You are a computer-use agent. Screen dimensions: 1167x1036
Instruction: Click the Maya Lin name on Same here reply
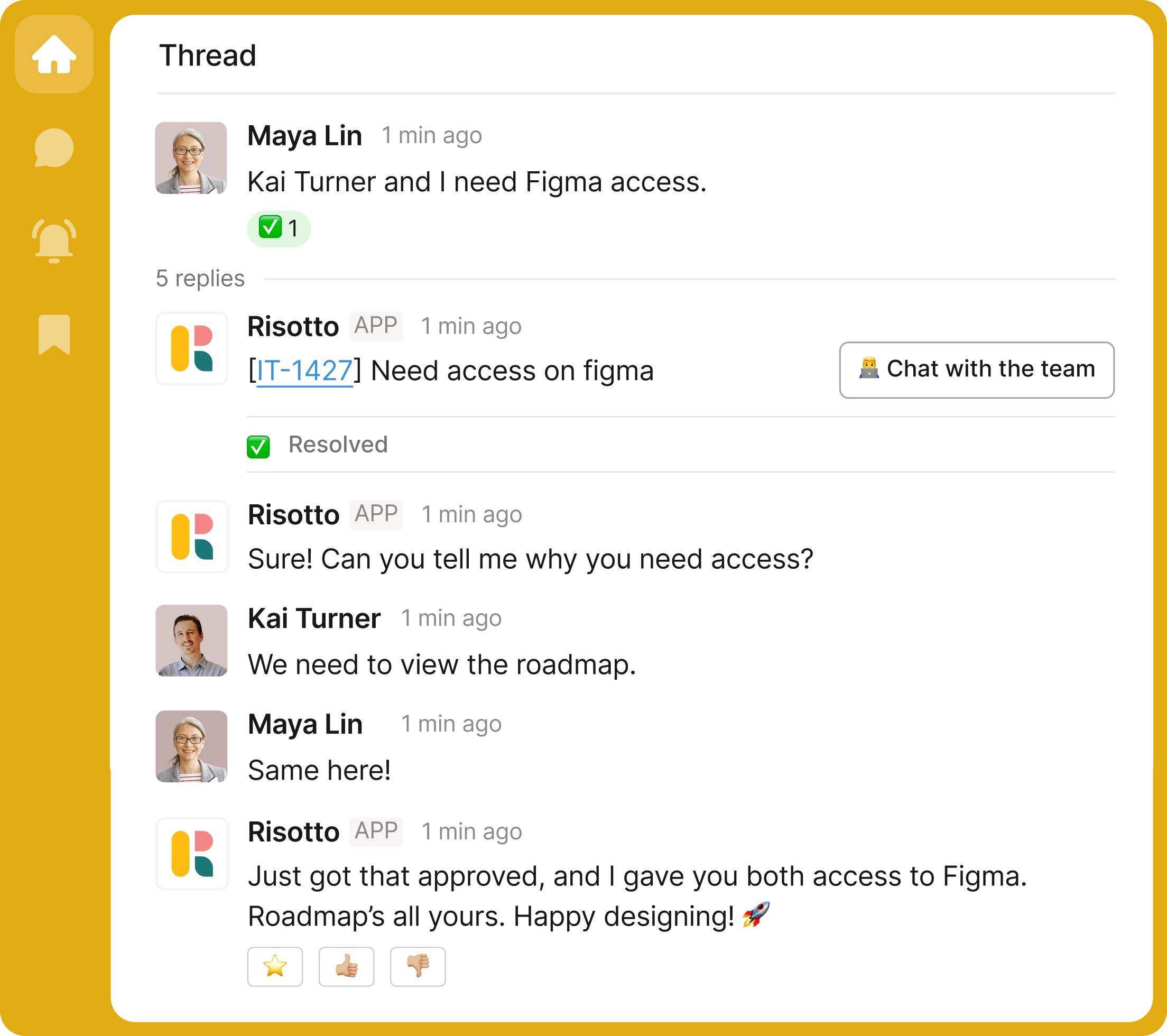click(x=305, y=724)
